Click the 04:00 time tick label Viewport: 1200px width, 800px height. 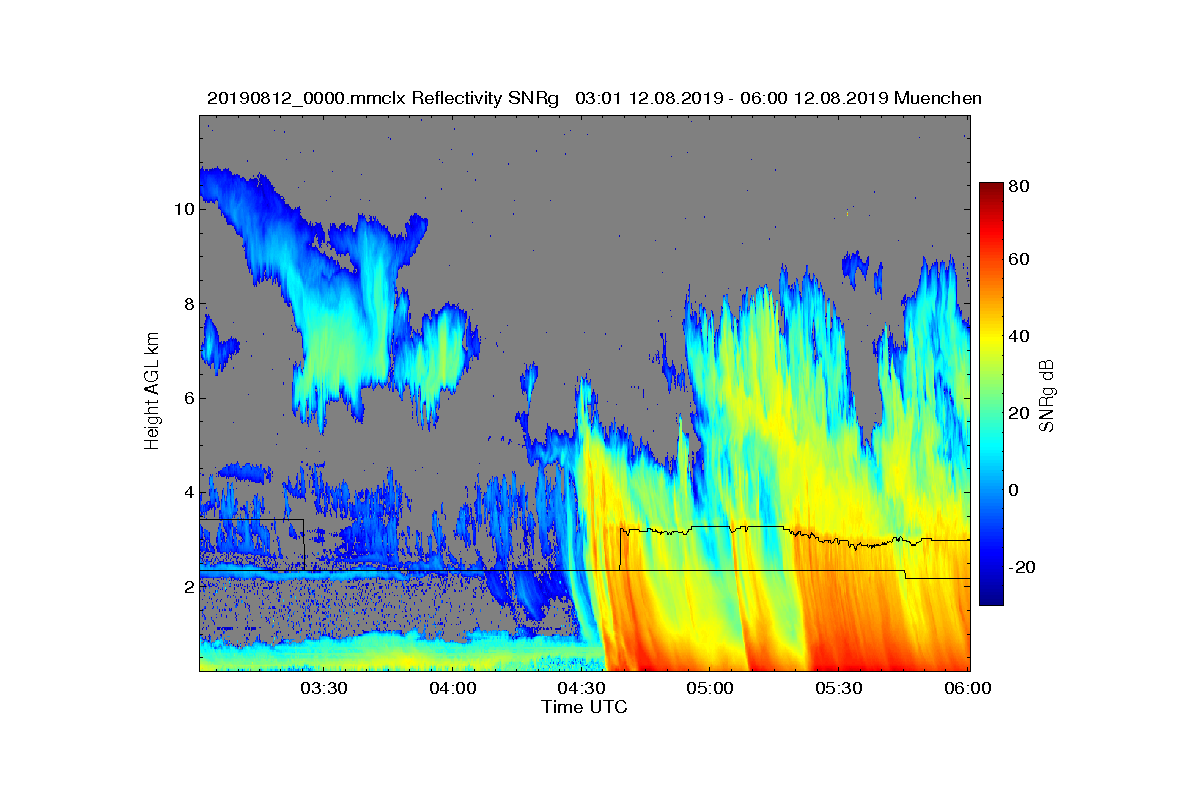click(452, 689)
